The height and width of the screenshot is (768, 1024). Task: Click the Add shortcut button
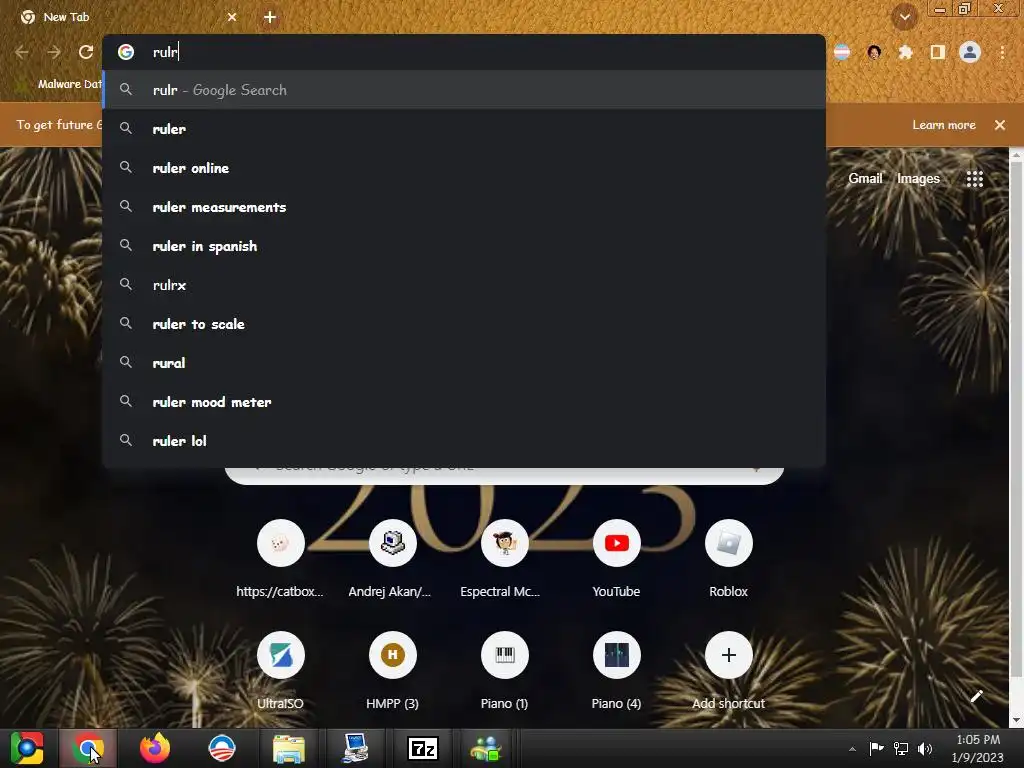click(728, 671)
